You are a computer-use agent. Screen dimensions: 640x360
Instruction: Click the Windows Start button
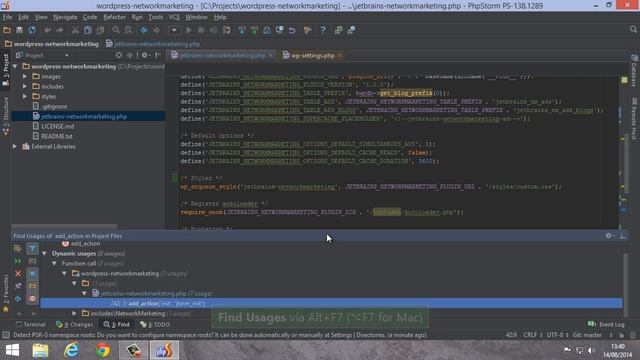[12, 351]
